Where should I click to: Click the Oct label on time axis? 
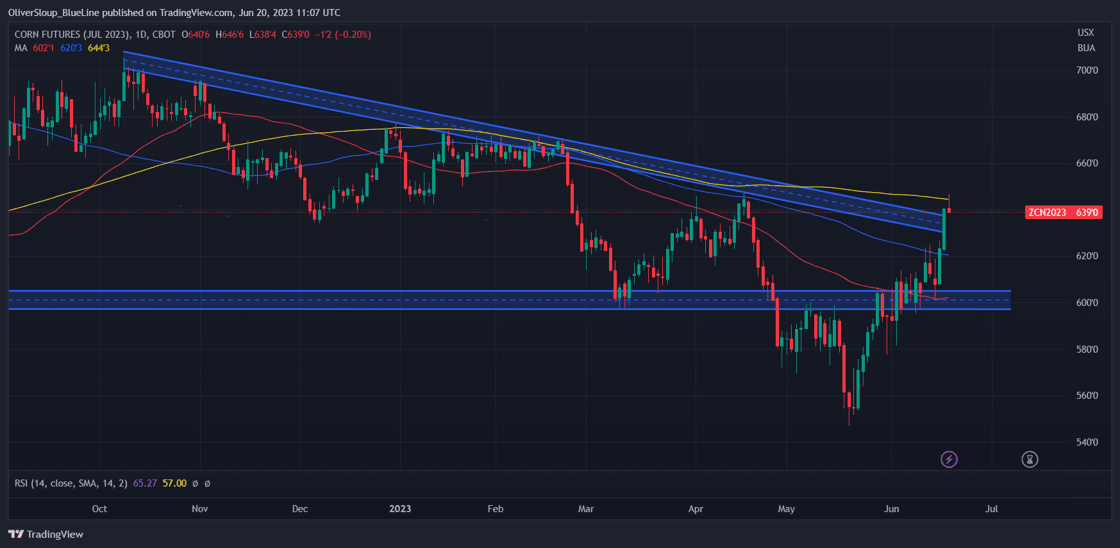click(100, 509)
